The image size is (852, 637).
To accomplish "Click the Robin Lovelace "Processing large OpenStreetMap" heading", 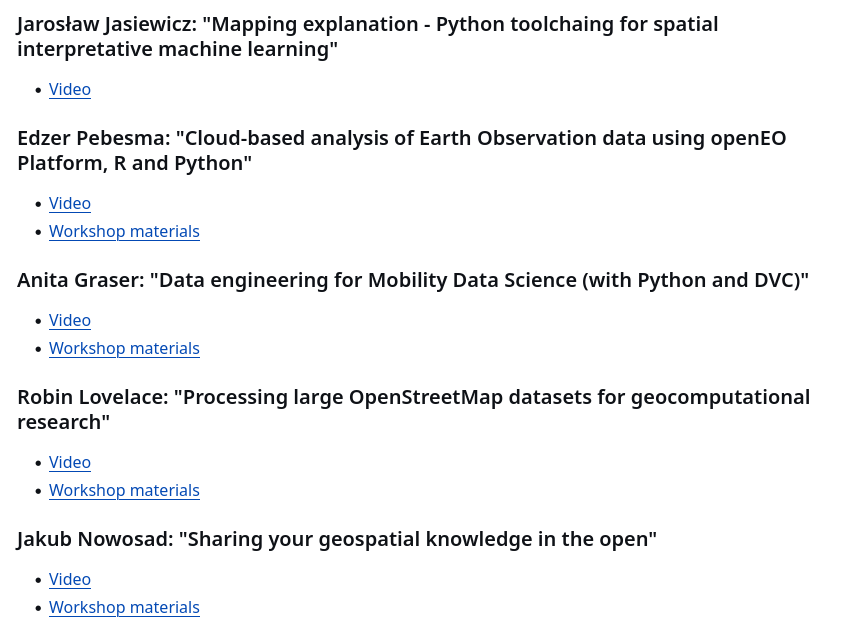I will pos(414,409).
